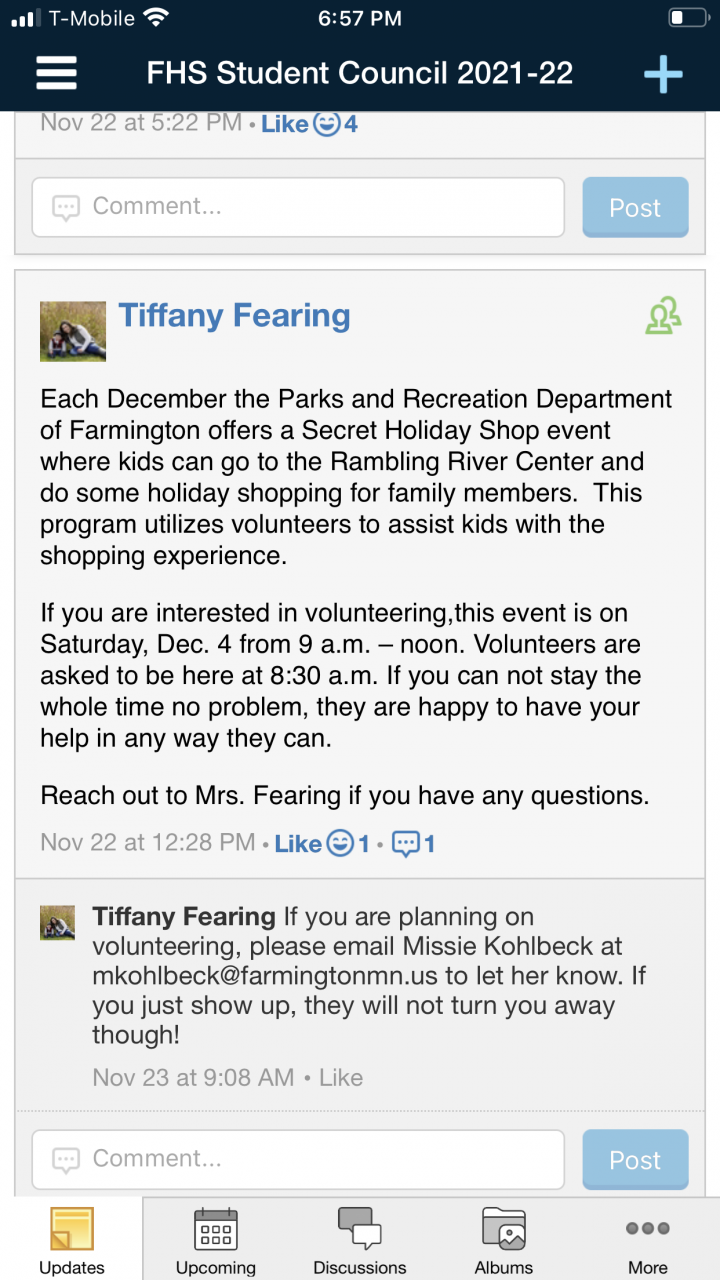Viewport: 720px width, 1280px height.
Task: Like the Nov 23 9:08 AM comment
Action: tap(340, 1077)
